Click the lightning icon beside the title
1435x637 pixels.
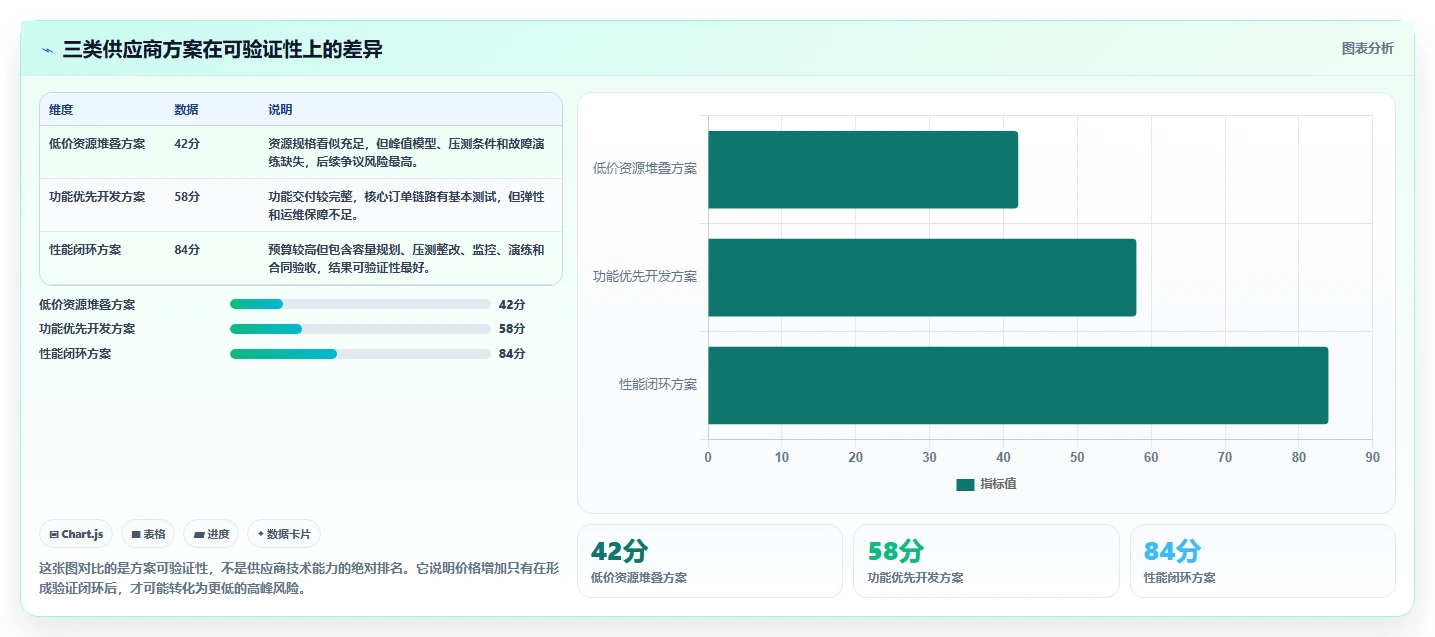coord(48,50)
